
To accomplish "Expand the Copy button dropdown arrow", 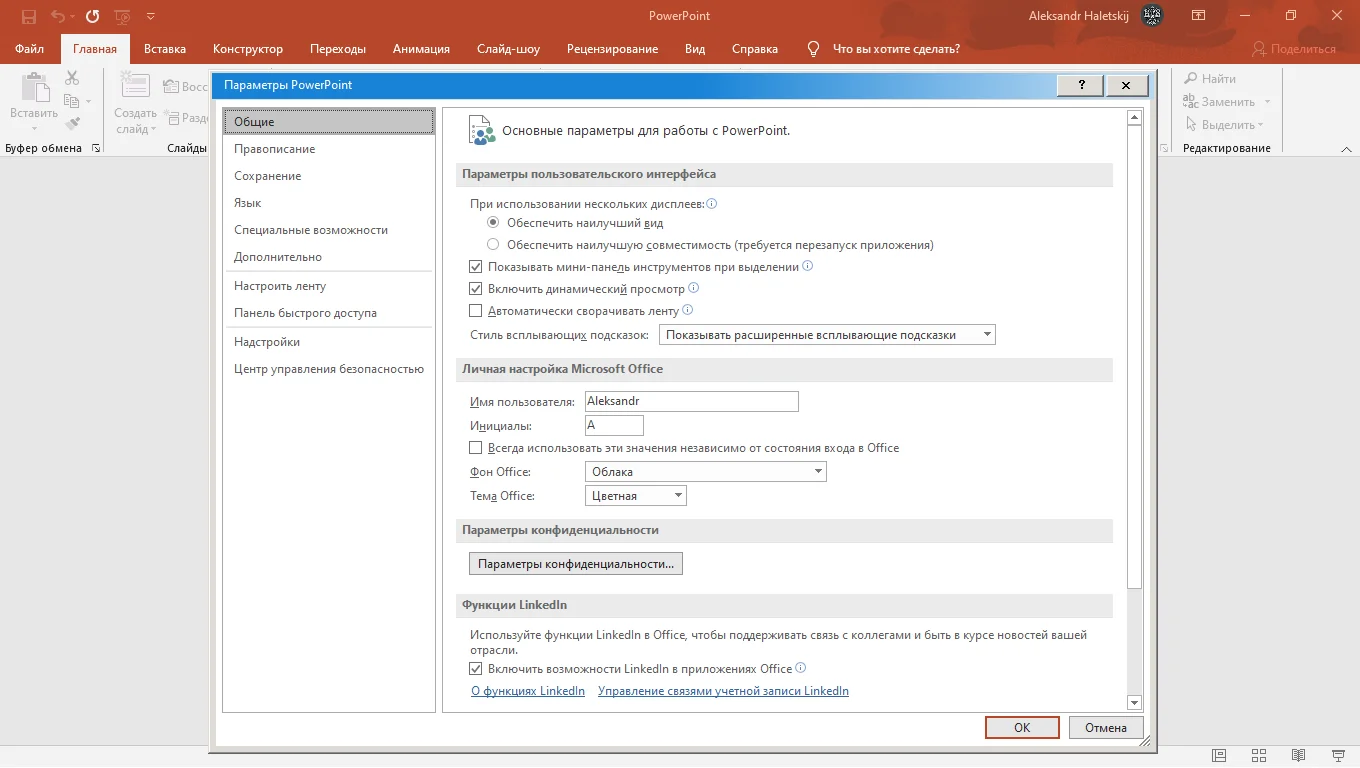I will click(x=88, y=101).
